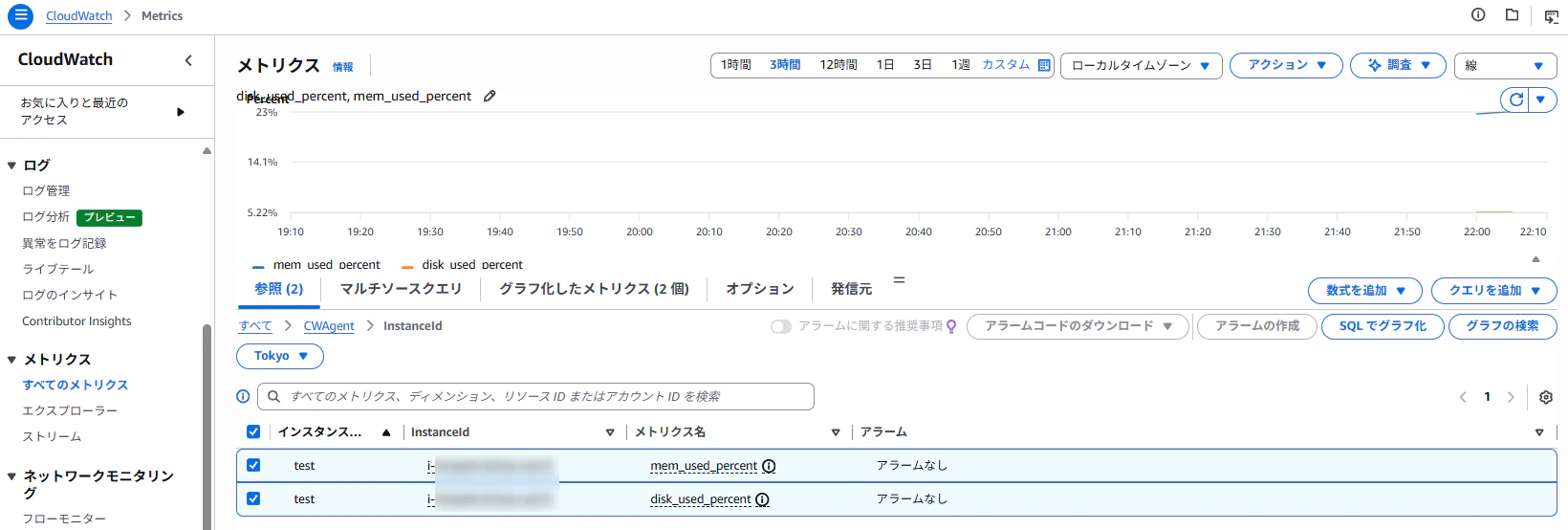Refresh the graph with the refresh icon
Image resolution: width=1568 pixels, height=530 pixels.
(1515, 99)
